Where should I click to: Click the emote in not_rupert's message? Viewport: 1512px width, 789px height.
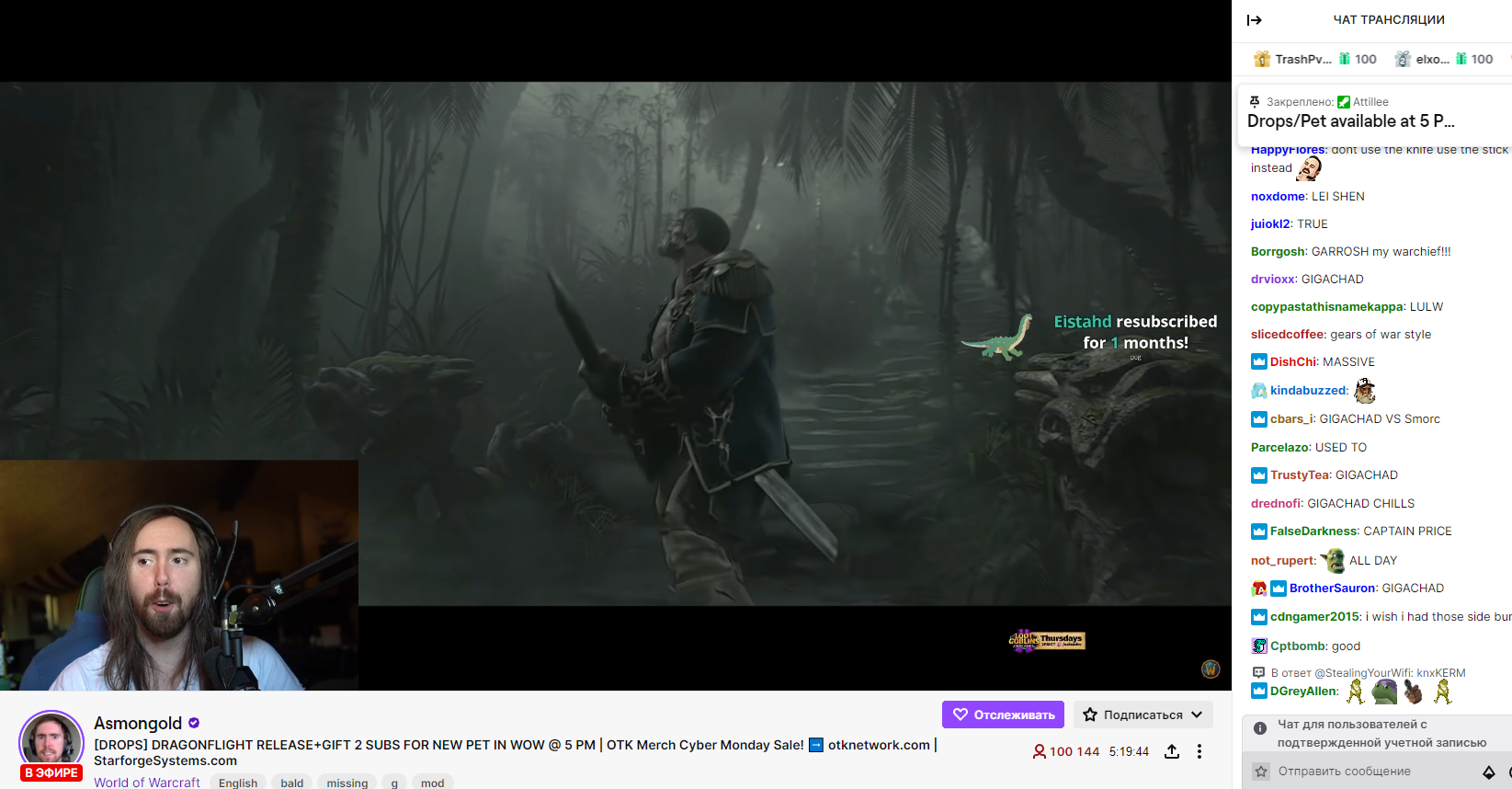pos(1333,560)
